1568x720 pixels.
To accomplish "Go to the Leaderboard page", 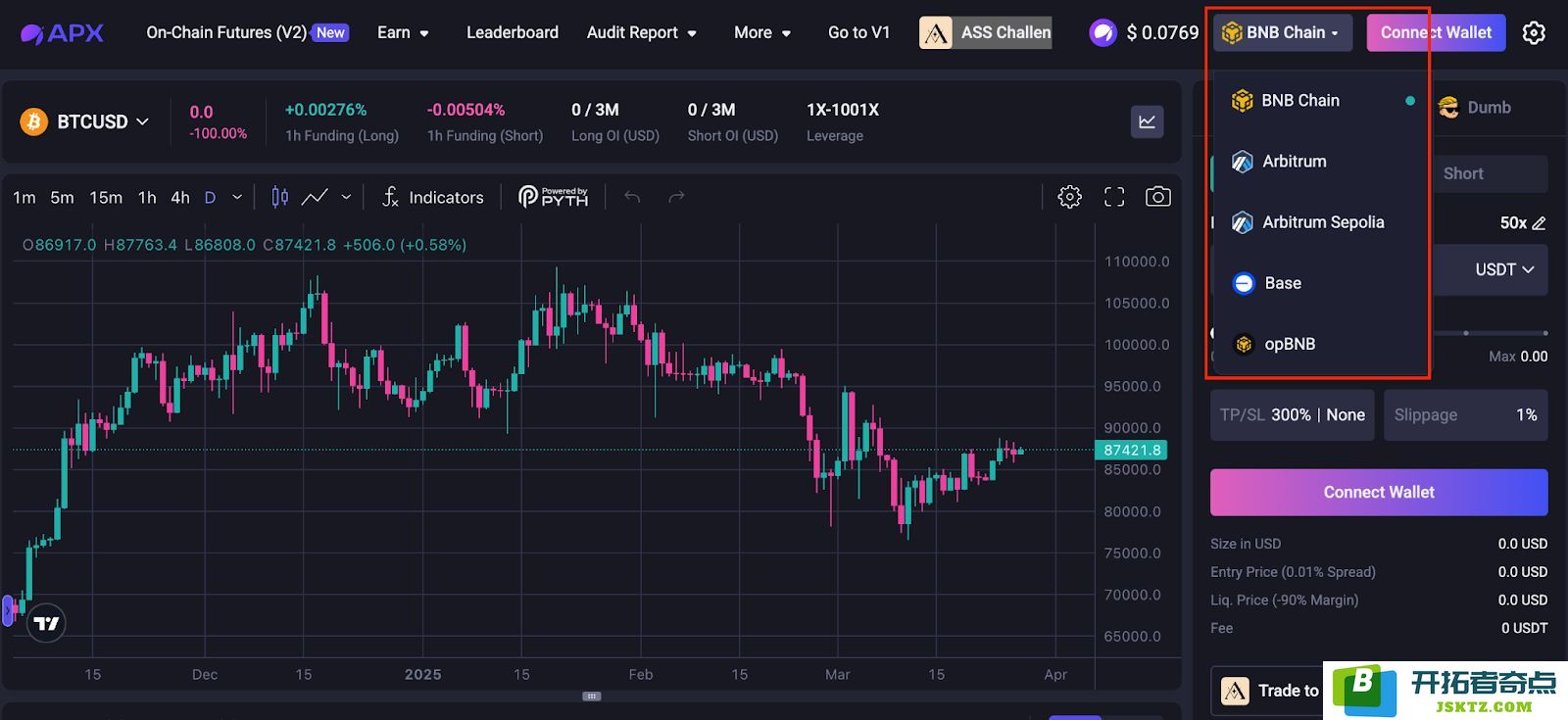I will [x=513, y=32].
